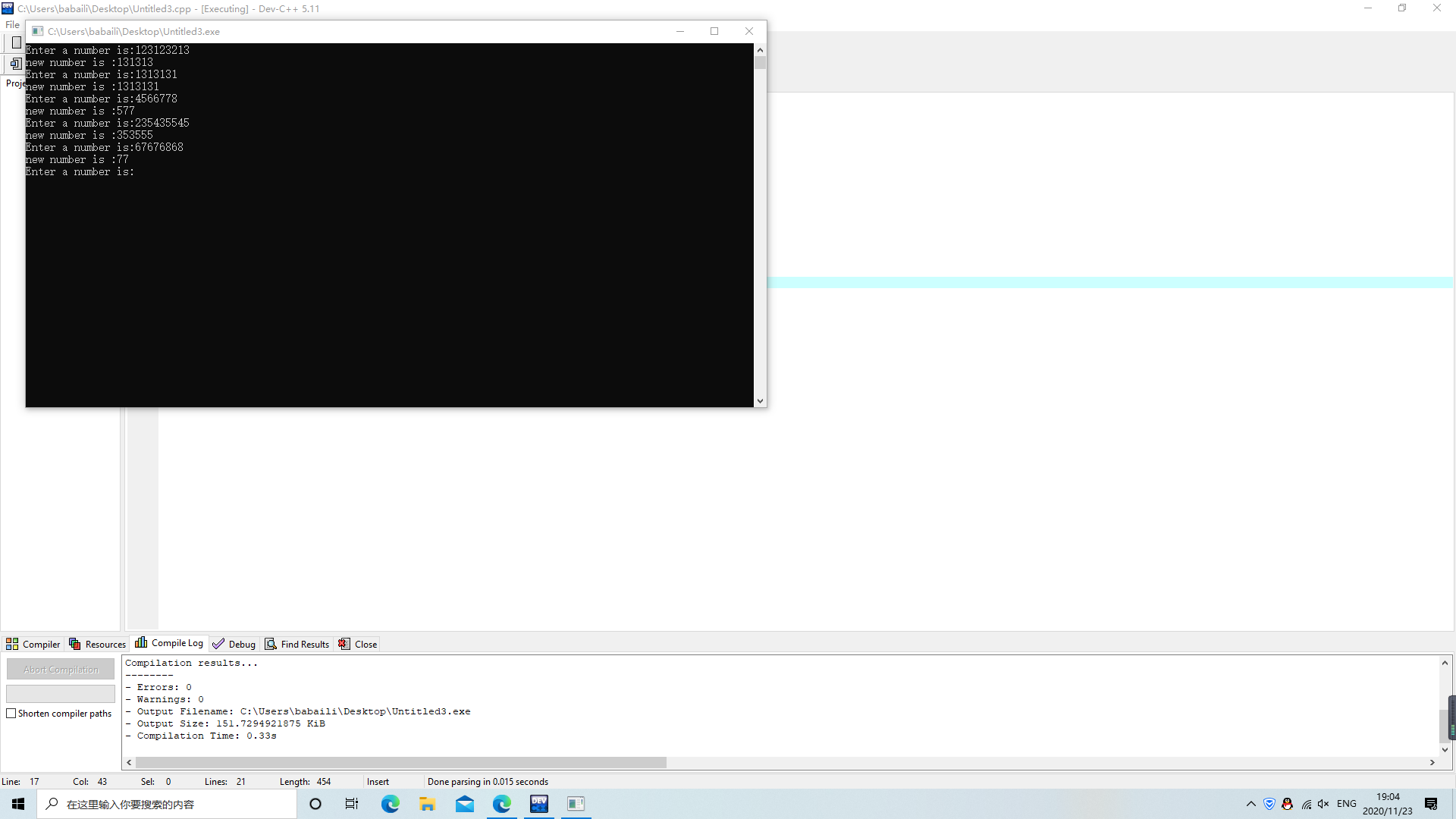
Task: Open Cortana circle icon
Action: tap(315, 804)
